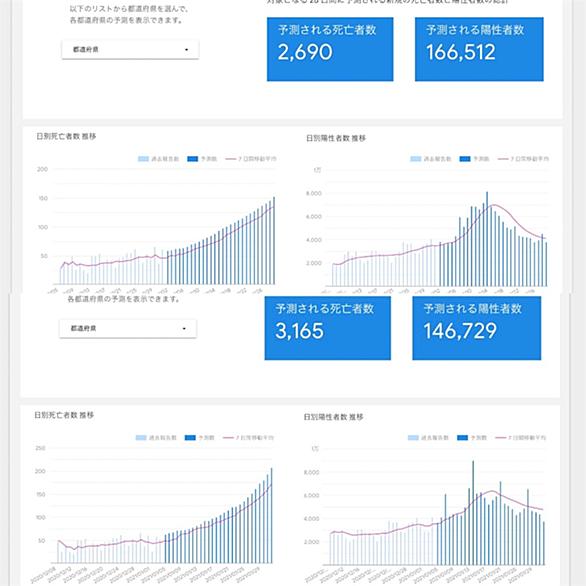The width and height of the screenshot is (586, 586).
Task: Click the 250 axis label in the lower 日別死亡者数 chart
Action: pyautogui.click(x=40, y=448)
